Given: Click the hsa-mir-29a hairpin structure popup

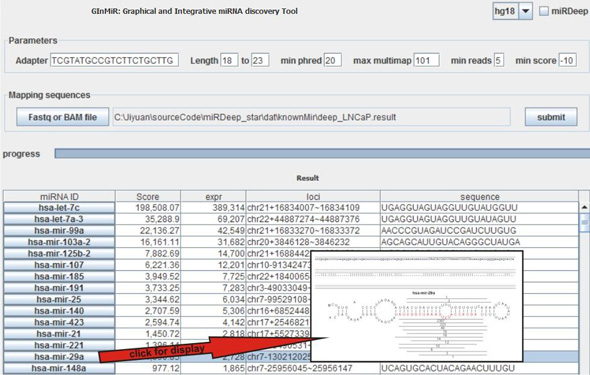Looking at the screenshot, I should (417, 306).
